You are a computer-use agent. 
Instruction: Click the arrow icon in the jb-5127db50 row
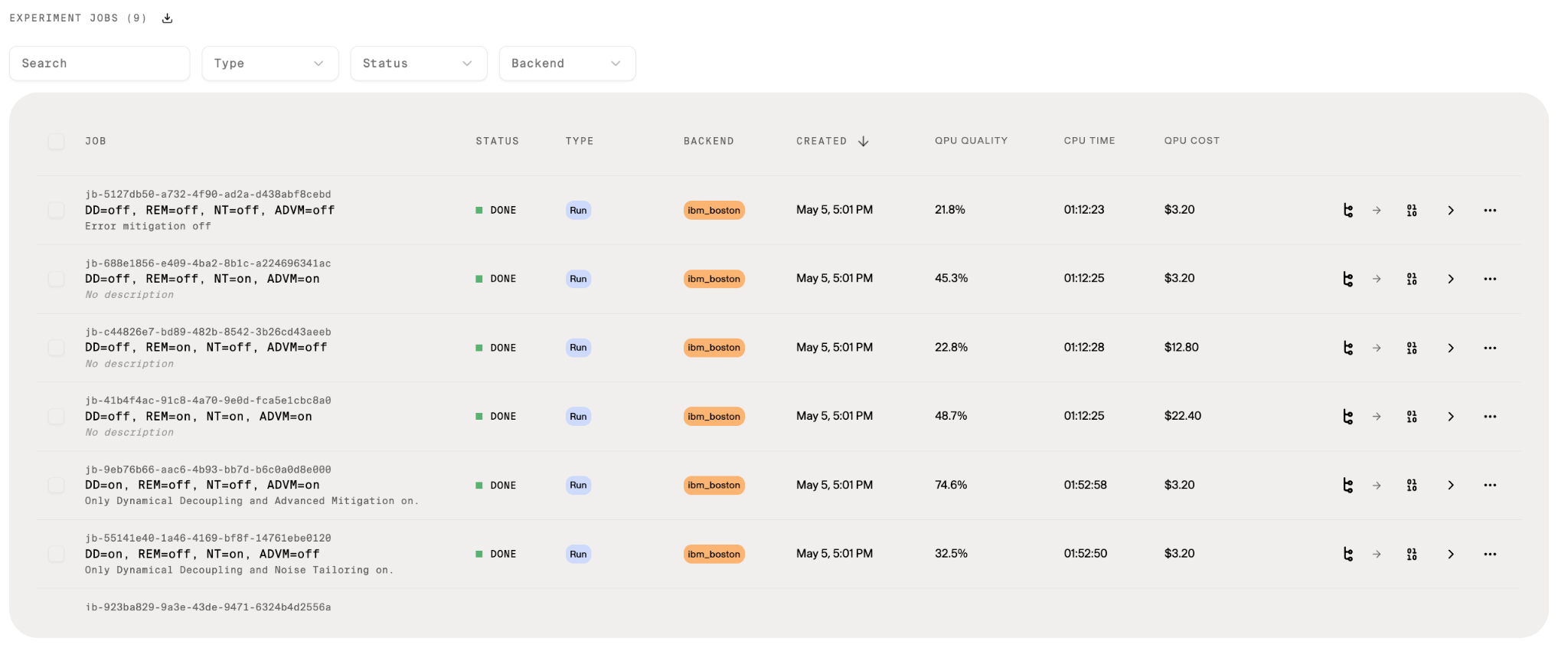click(1377, 211)
